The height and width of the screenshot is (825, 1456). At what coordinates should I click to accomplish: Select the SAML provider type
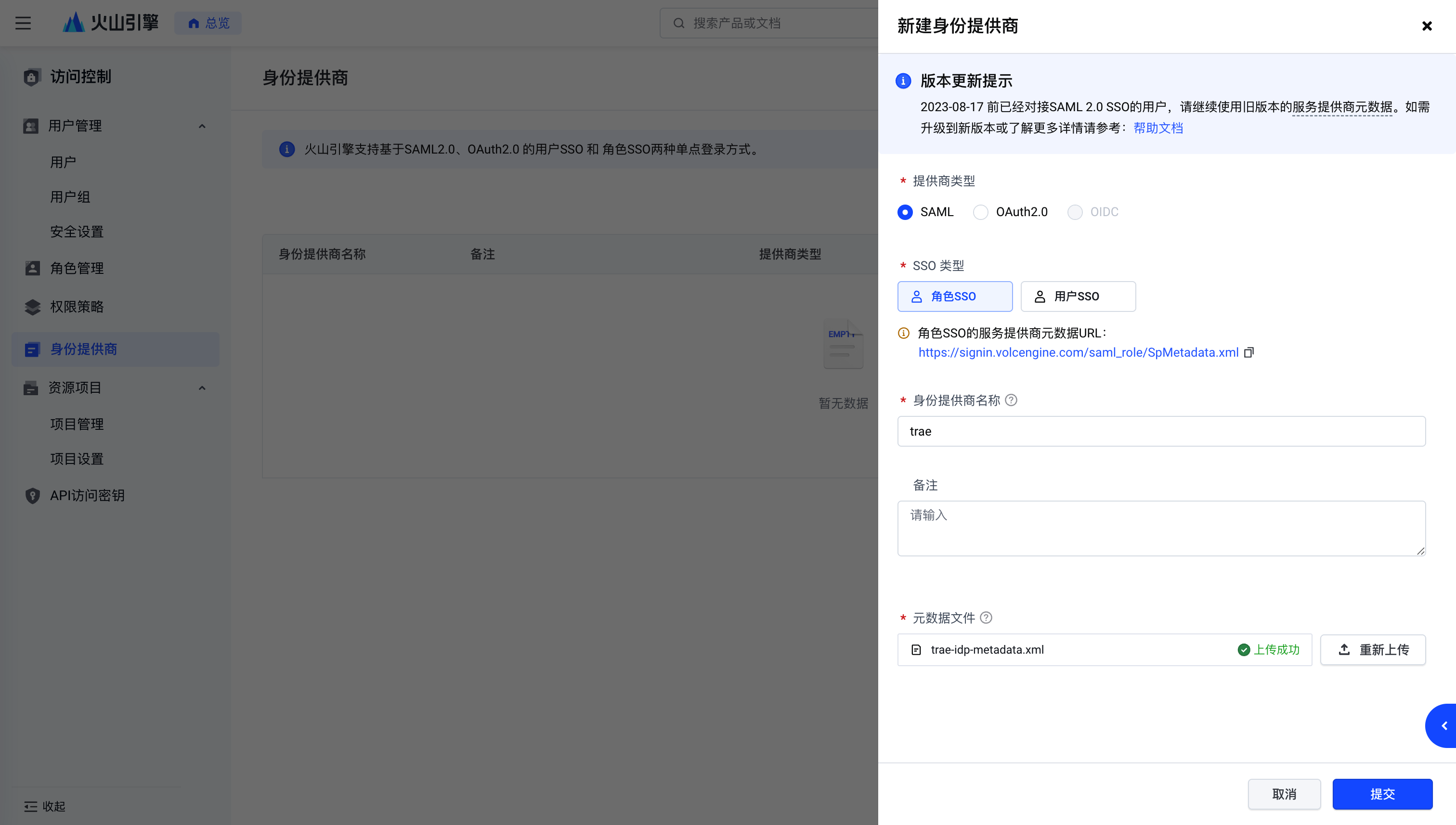[x=905, y=212]
